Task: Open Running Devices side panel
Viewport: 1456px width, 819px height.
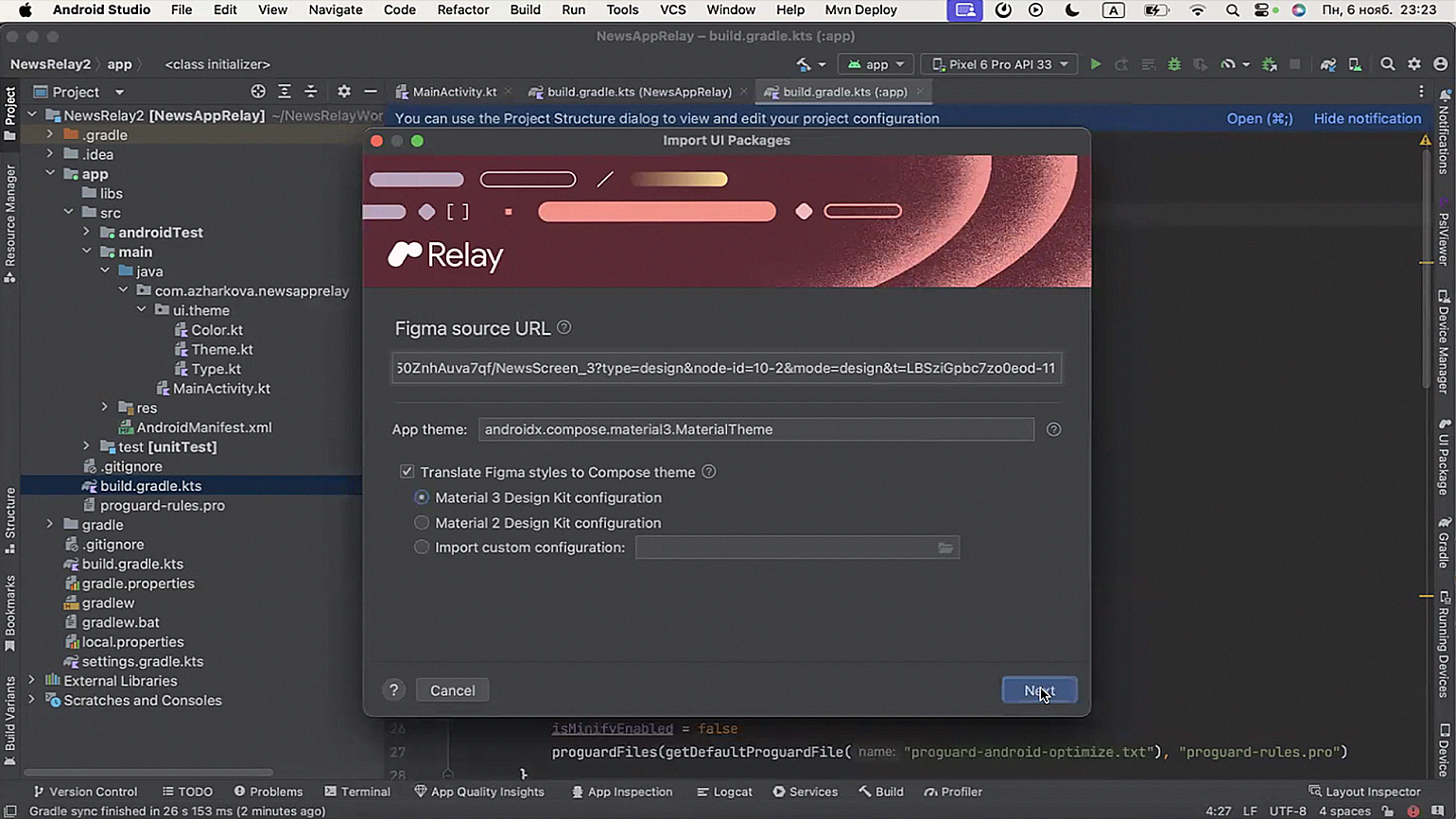Action: point(1444,646)
